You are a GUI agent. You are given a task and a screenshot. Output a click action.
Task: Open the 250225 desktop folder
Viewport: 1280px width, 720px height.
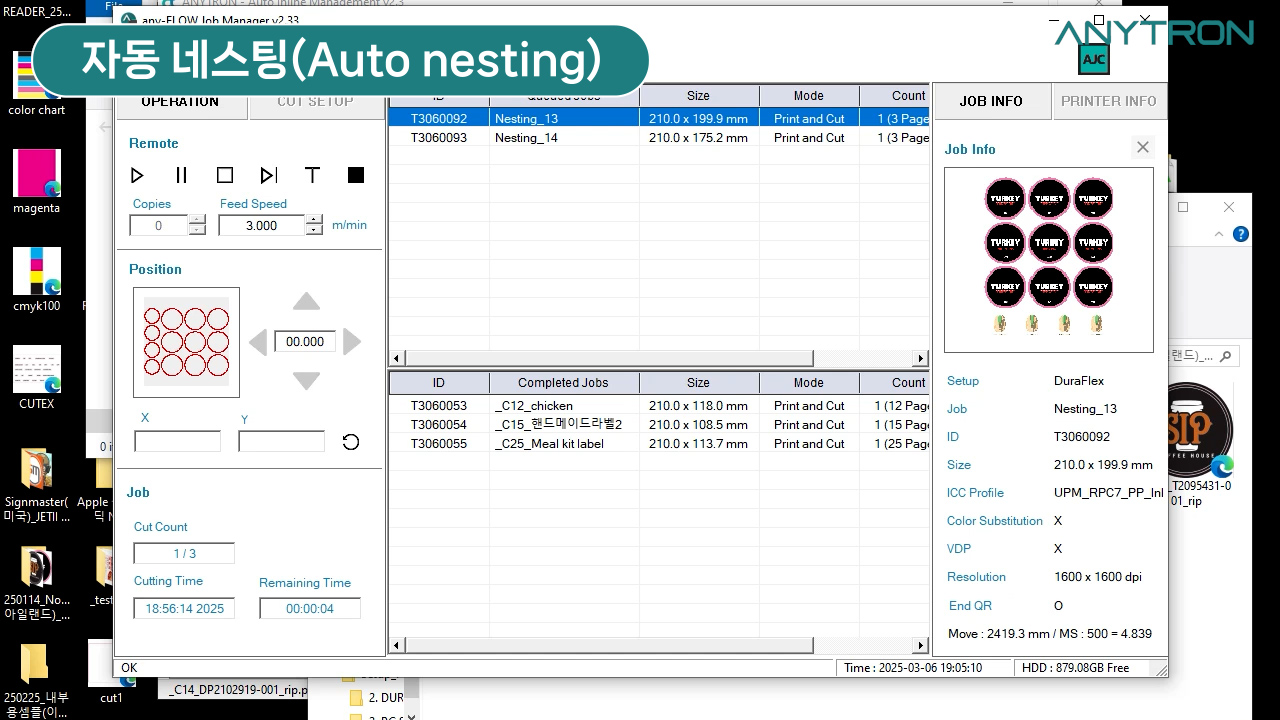(x=35, y=680)
